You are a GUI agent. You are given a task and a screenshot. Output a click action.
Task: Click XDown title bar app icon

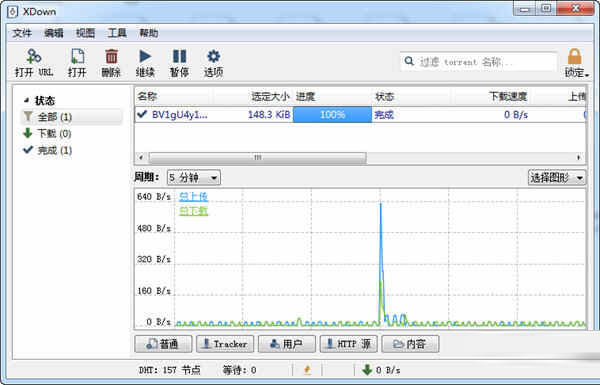coord(13,11)
